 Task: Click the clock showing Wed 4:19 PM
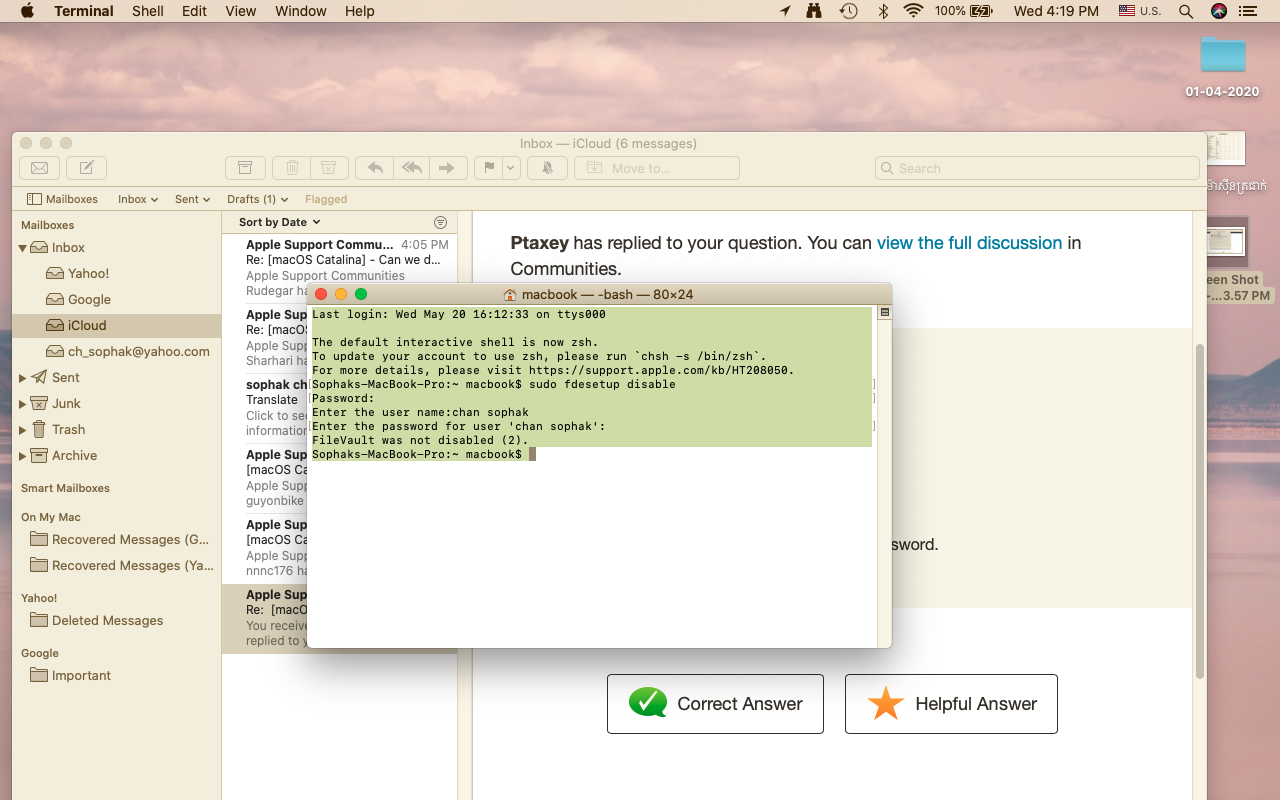(1056, 11)
